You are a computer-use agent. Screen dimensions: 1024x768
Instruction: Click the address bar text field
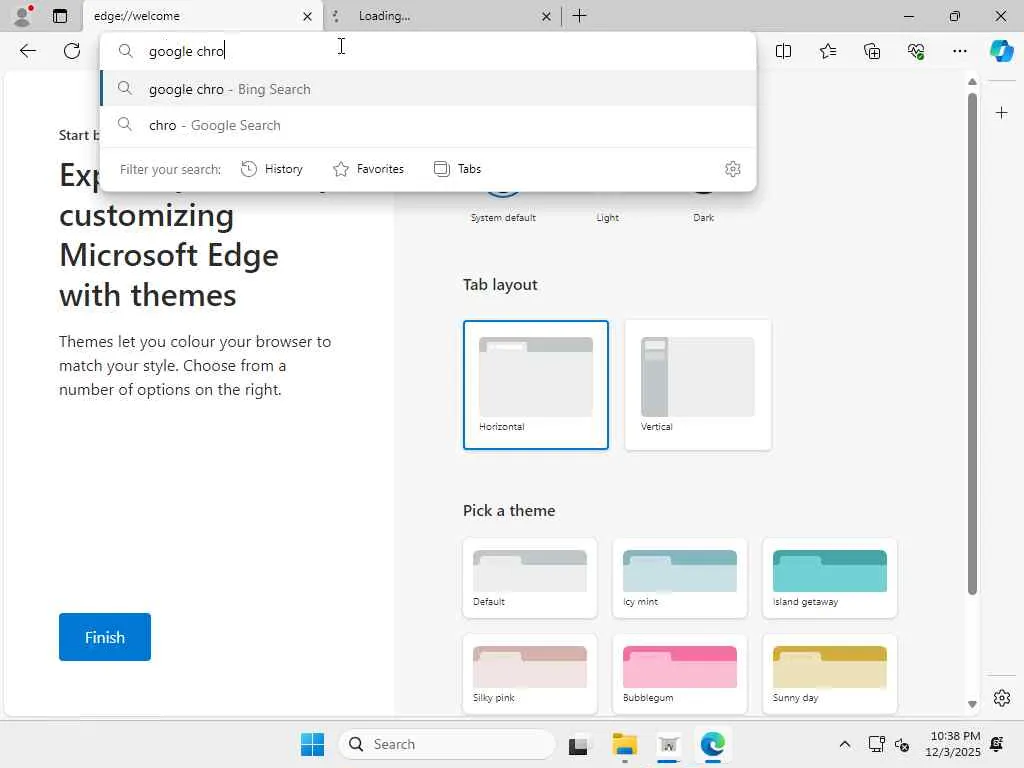tap(428, 51)
